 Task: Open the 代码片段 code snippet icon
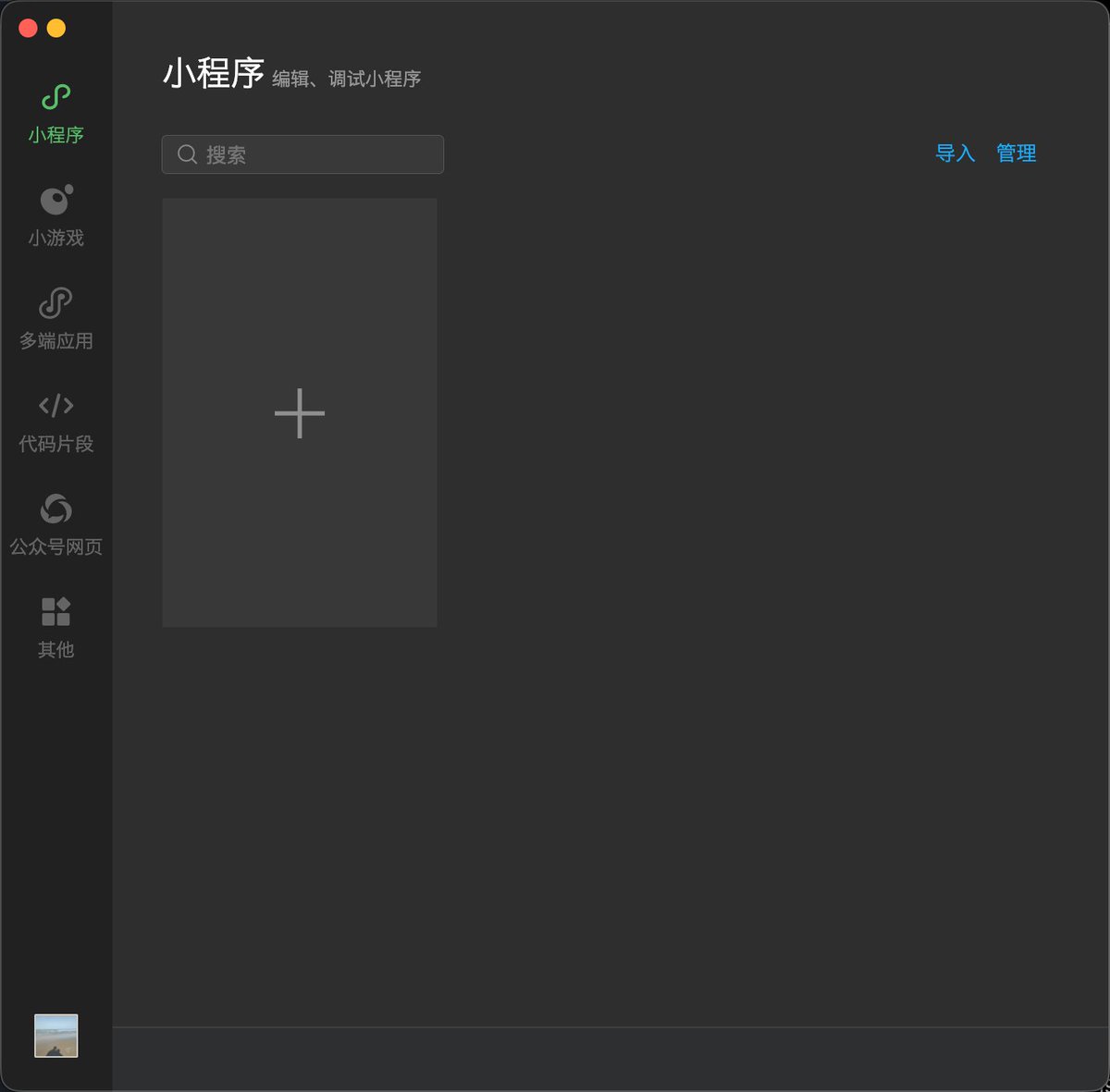pyautogui.click(x=55, y=405)
